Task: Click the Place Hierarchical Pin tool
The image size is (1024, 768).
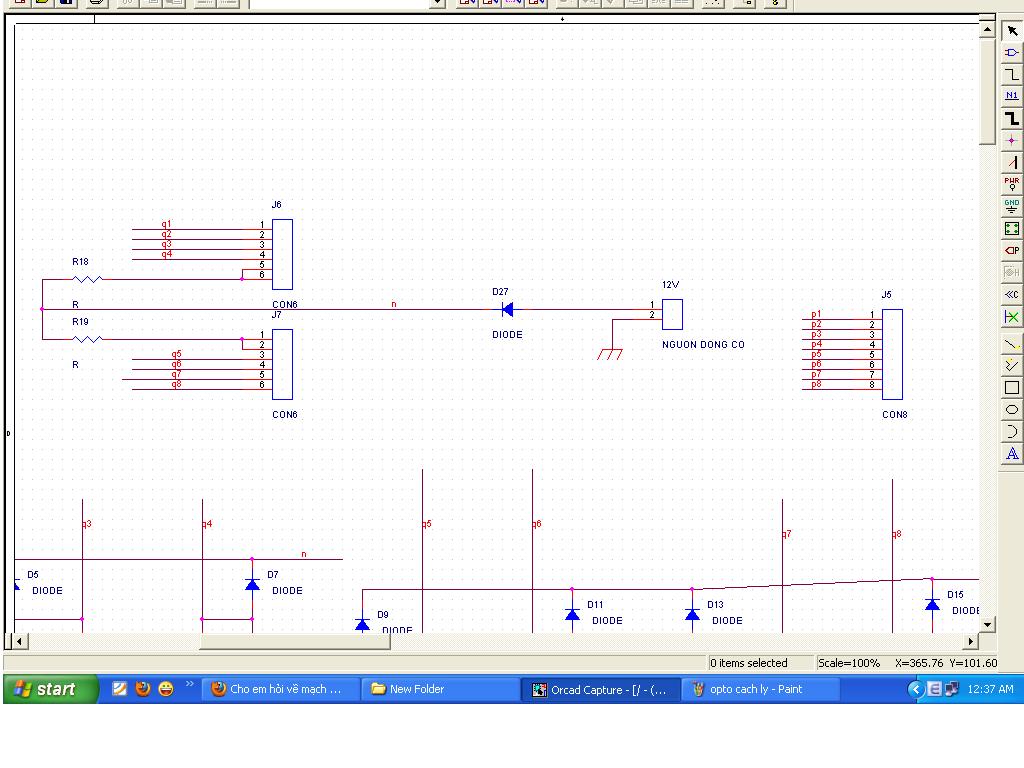Action: point(1012,272)
